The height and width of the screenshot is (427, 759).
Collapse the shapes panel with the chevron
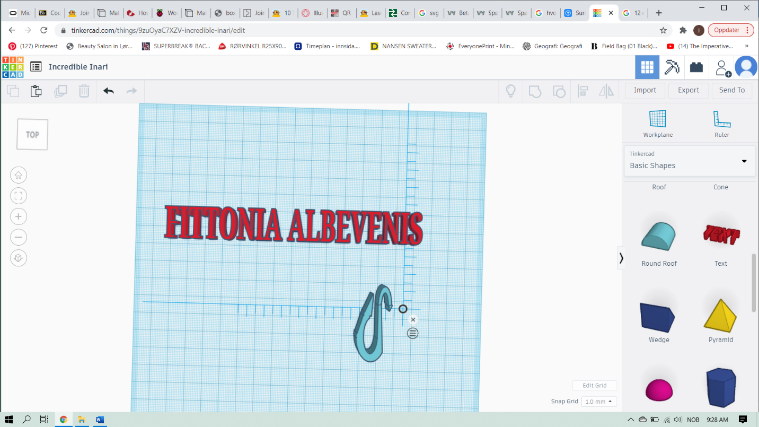click(621, 258)
